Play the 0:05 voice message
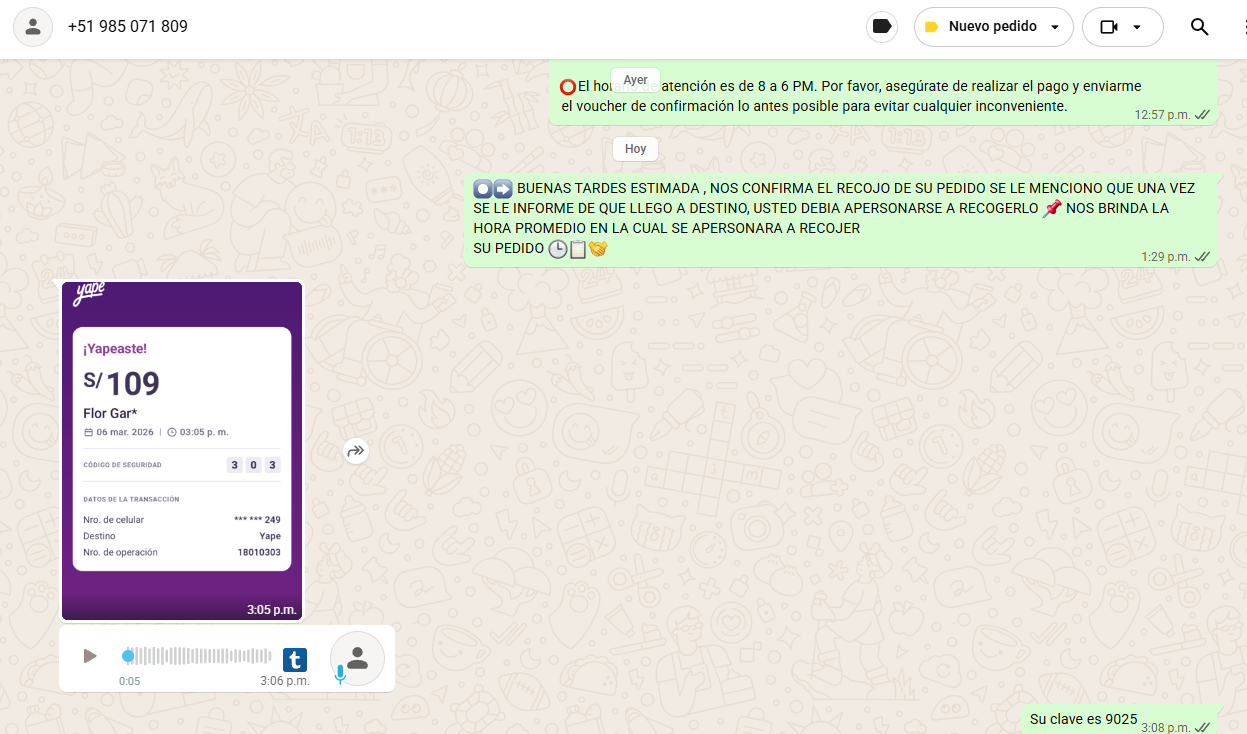 (90, 656)
